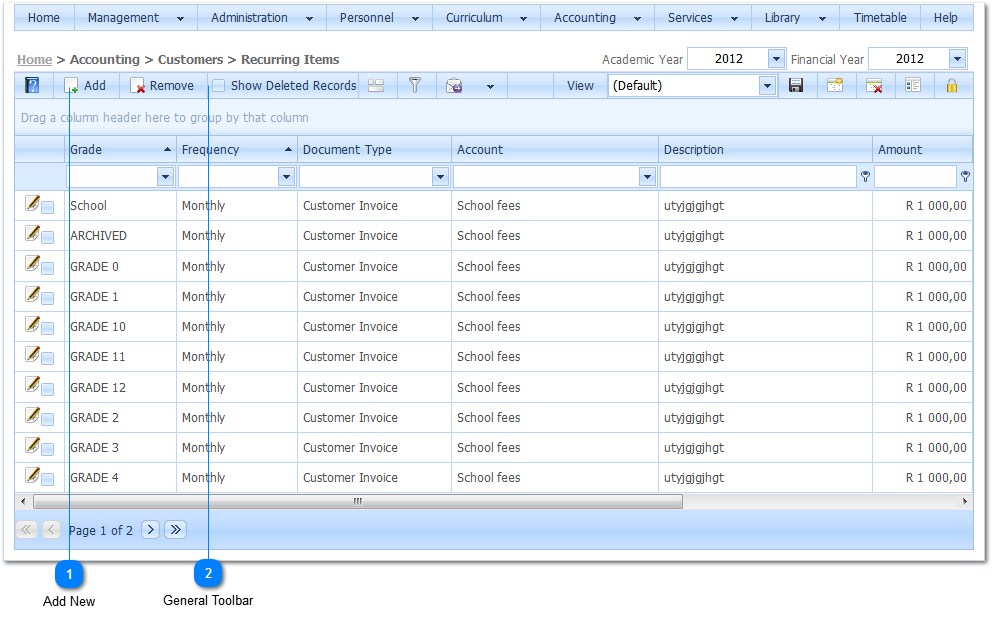Click the edit pencil icon for GRADE 0
The image size is (993, 625).
32,263
